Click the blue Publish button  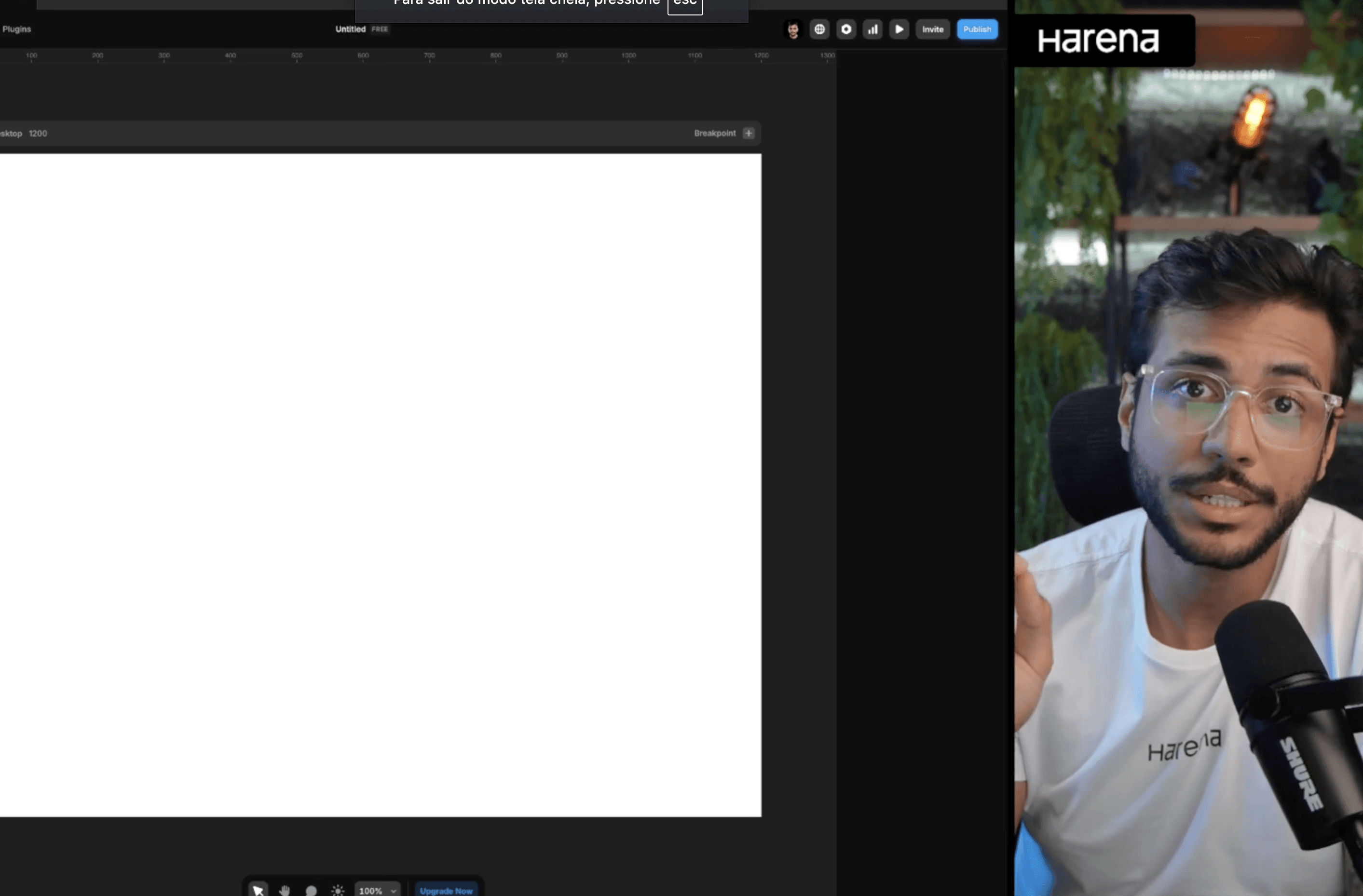[x=977, y=29]
